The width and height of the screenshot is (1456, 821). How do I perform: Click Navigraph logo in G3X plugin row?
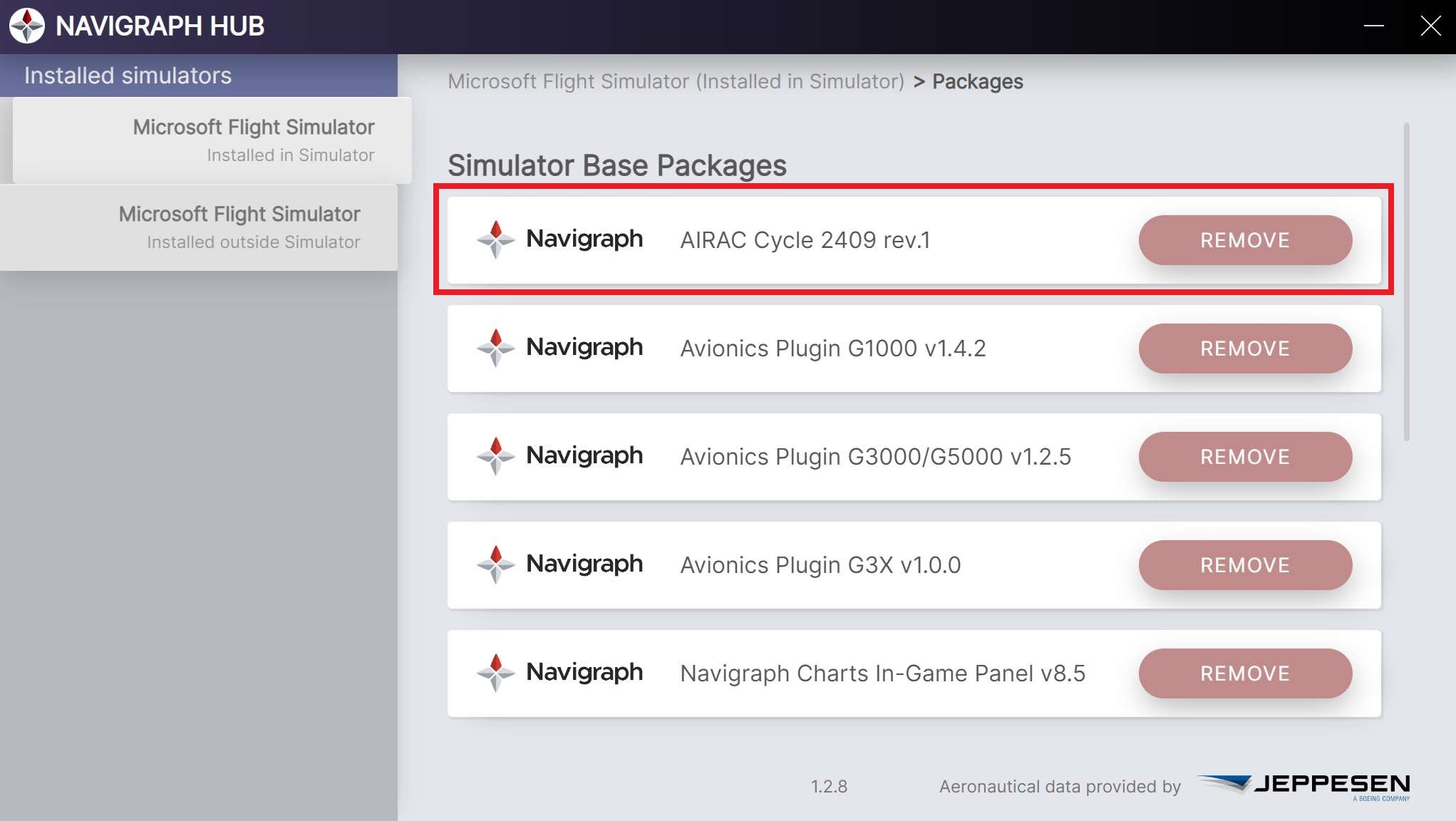(x=559, y=564)
